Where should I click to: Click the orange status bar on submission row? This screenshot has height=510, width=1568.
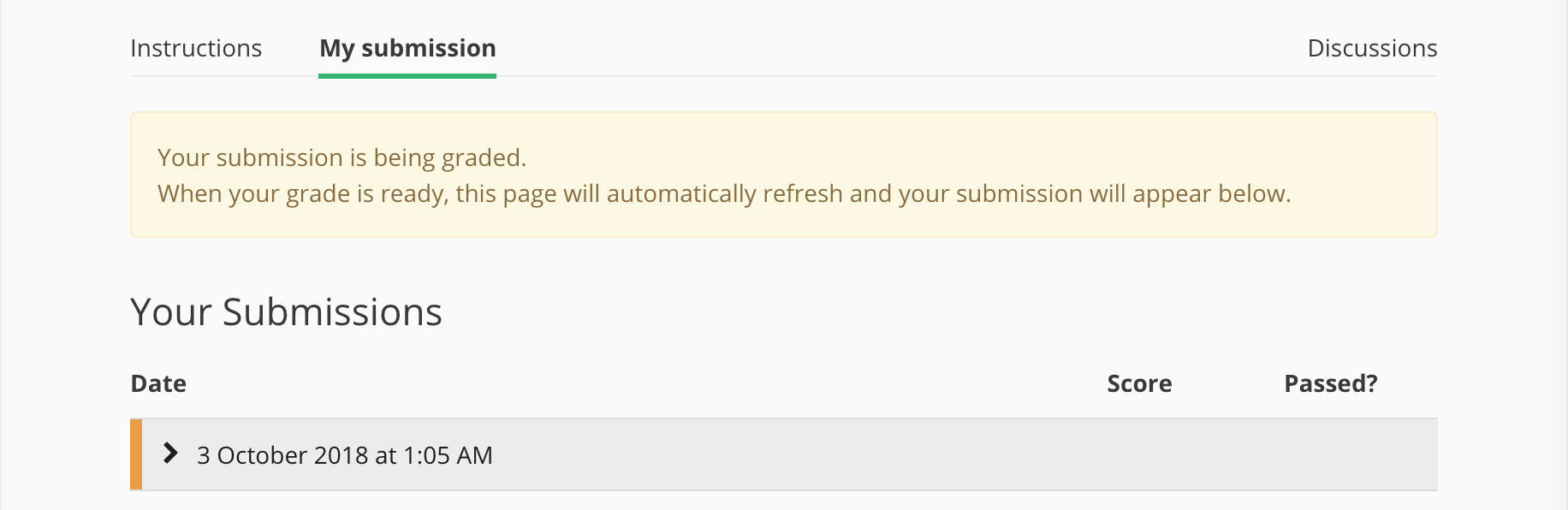pyautogui.click(x=136, y=454)
